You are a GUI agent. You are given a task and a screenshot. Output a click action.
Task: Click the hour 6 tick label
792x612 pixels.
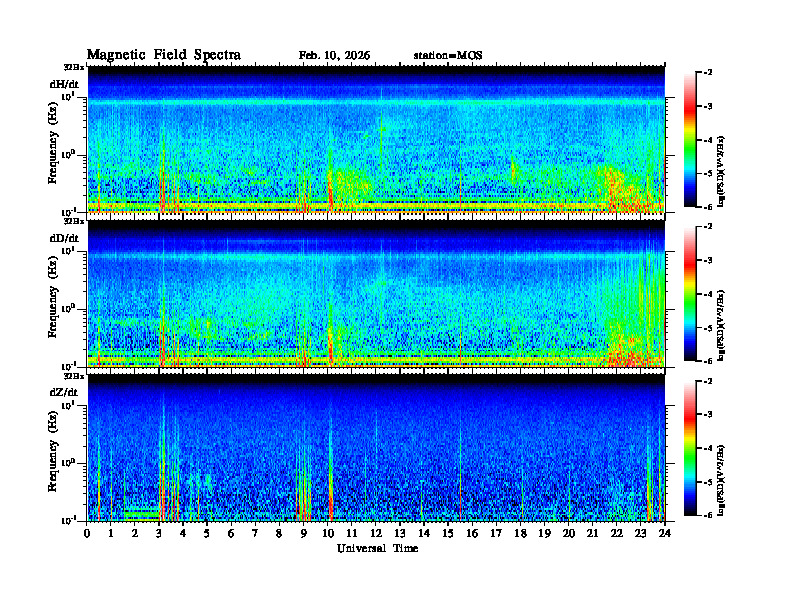[231, 534]
